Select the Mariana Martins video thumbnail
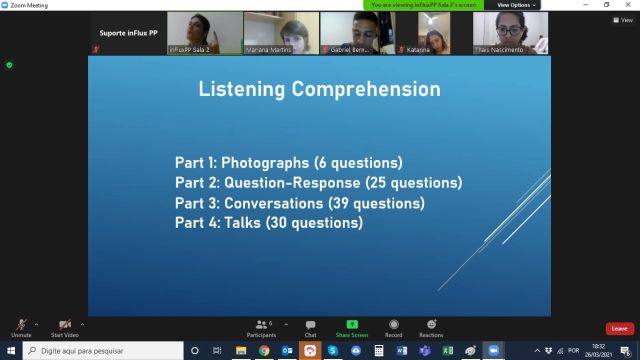The width and height of the screenshot is (640, 360). click(x=281, y=33)
